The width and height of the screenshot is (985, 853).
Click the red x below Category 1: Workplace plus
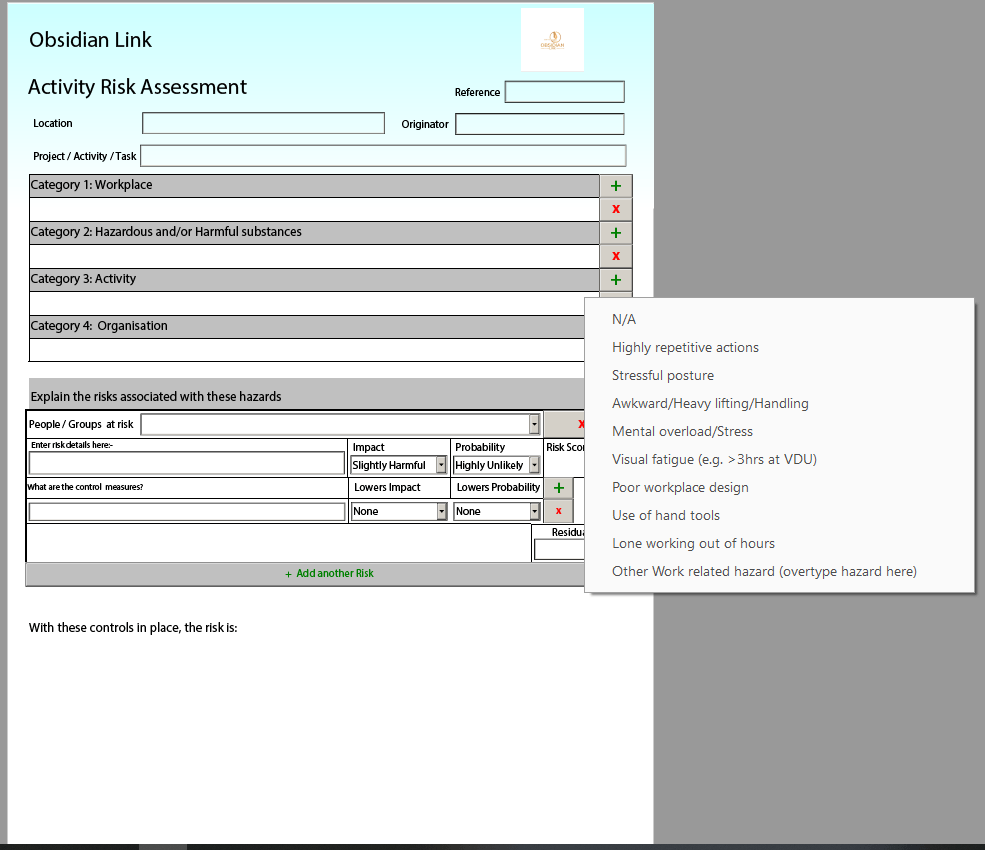click(615, 209)
